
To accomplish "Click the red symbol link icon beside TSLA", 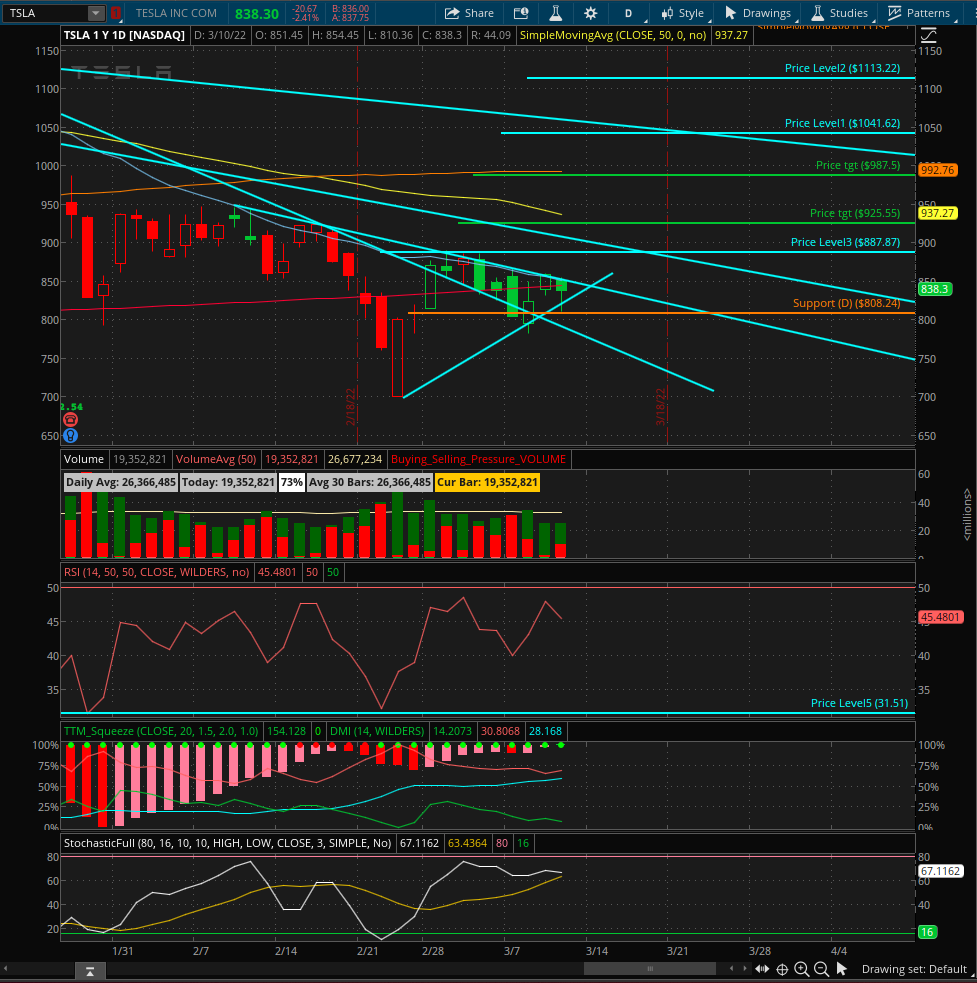I will point(116,13).
